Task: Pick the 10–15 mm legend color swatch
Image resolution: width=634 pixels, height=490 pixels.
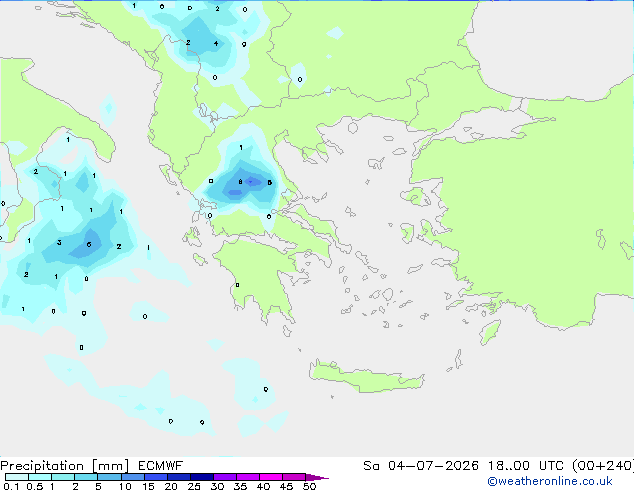Action: [x=133, y=477]
